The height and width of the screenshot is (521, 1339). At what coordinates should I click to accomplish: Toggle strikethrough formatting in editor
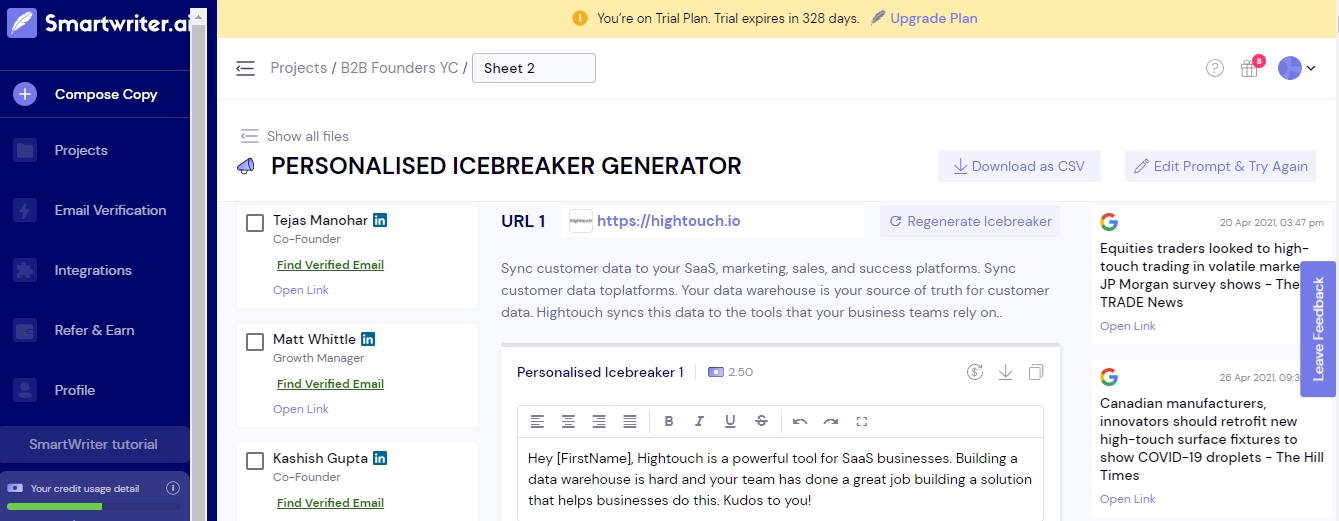pyautogui.click(x=761, y=421)
